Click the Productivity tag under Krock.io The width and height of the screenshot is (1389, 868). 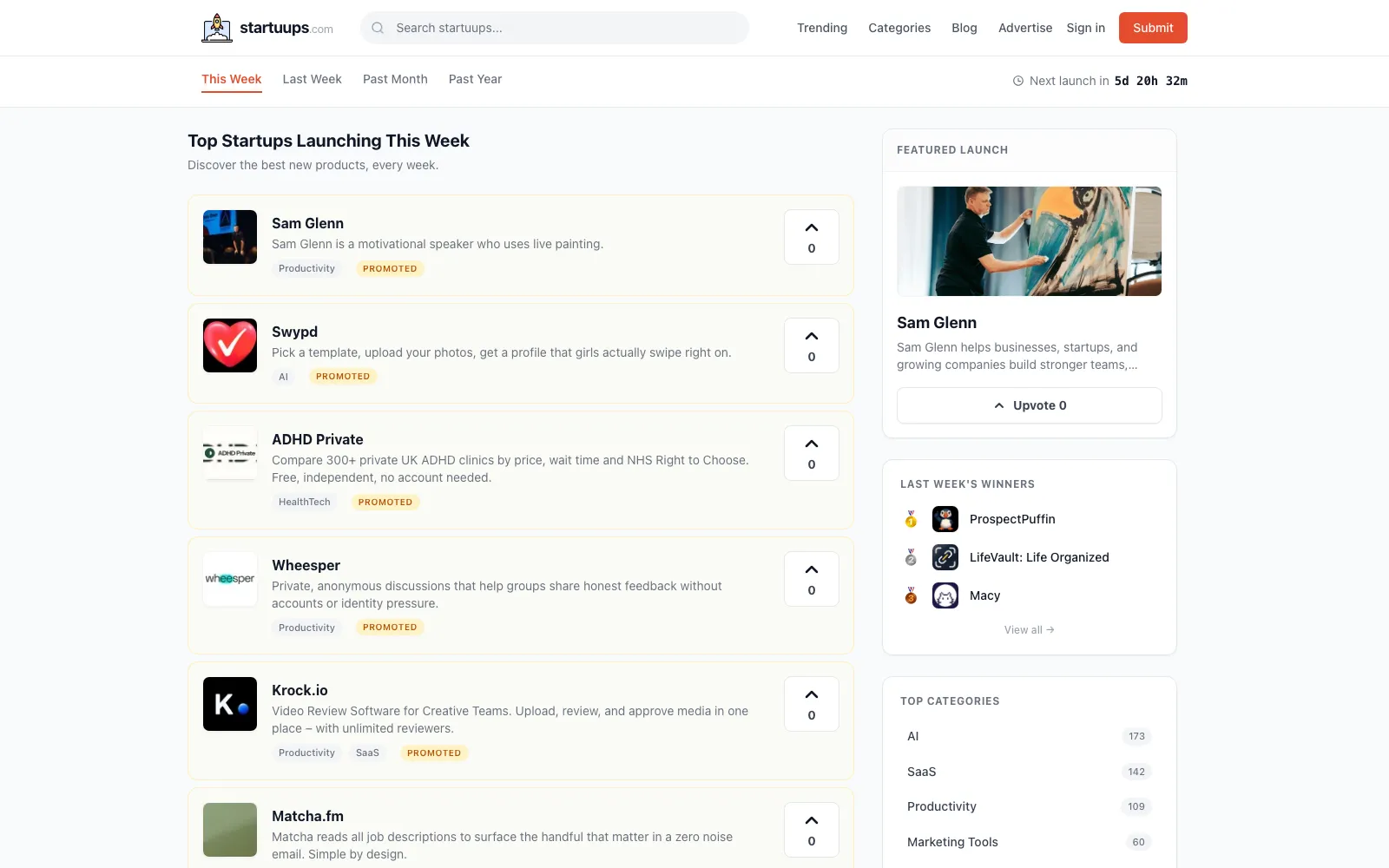click(x=306, y=753)
